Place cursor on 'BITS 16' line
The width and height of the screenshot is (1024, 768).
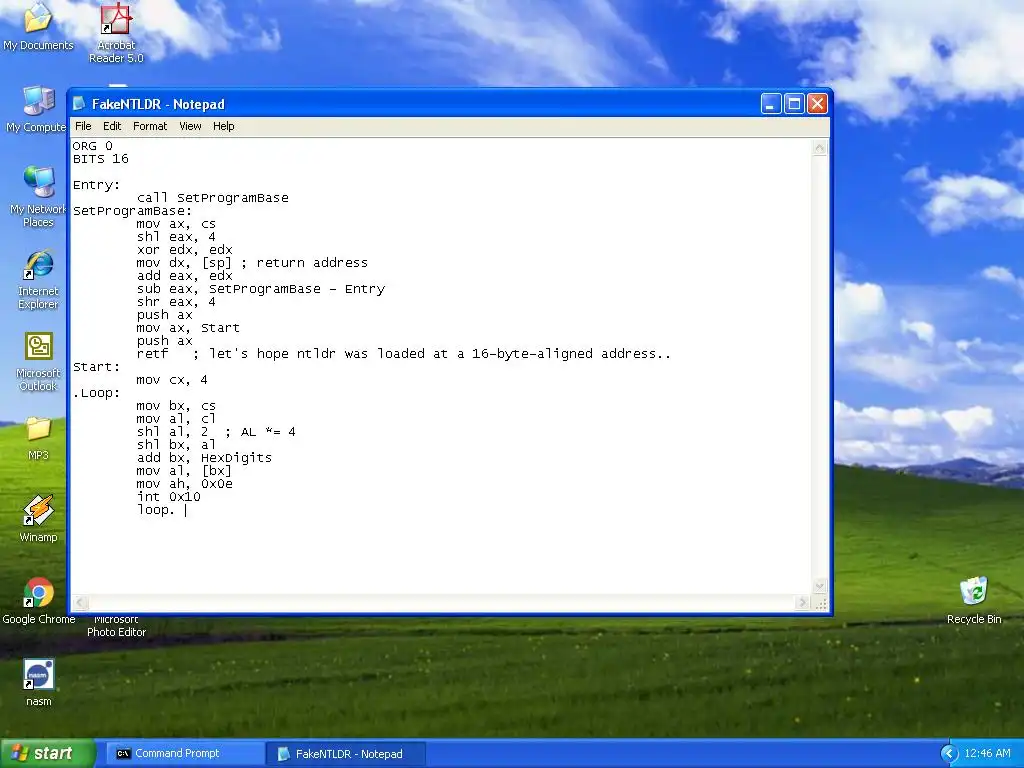click(x=101, y=159)
